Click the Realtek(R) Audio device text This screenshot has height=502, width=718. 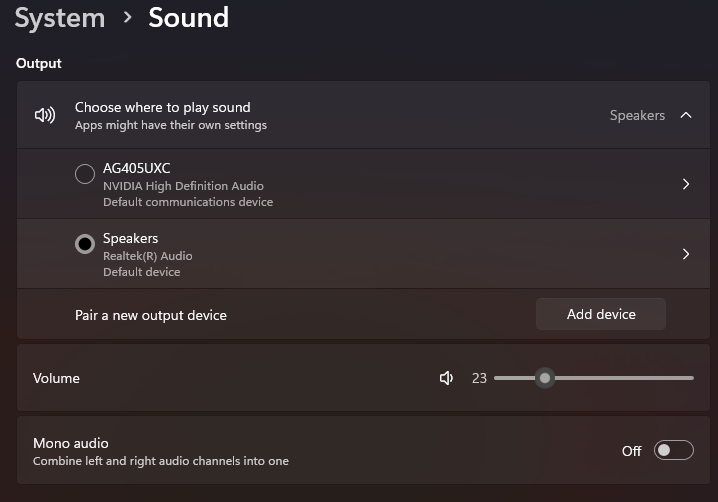pyautogui.click(x=147, y=256)
